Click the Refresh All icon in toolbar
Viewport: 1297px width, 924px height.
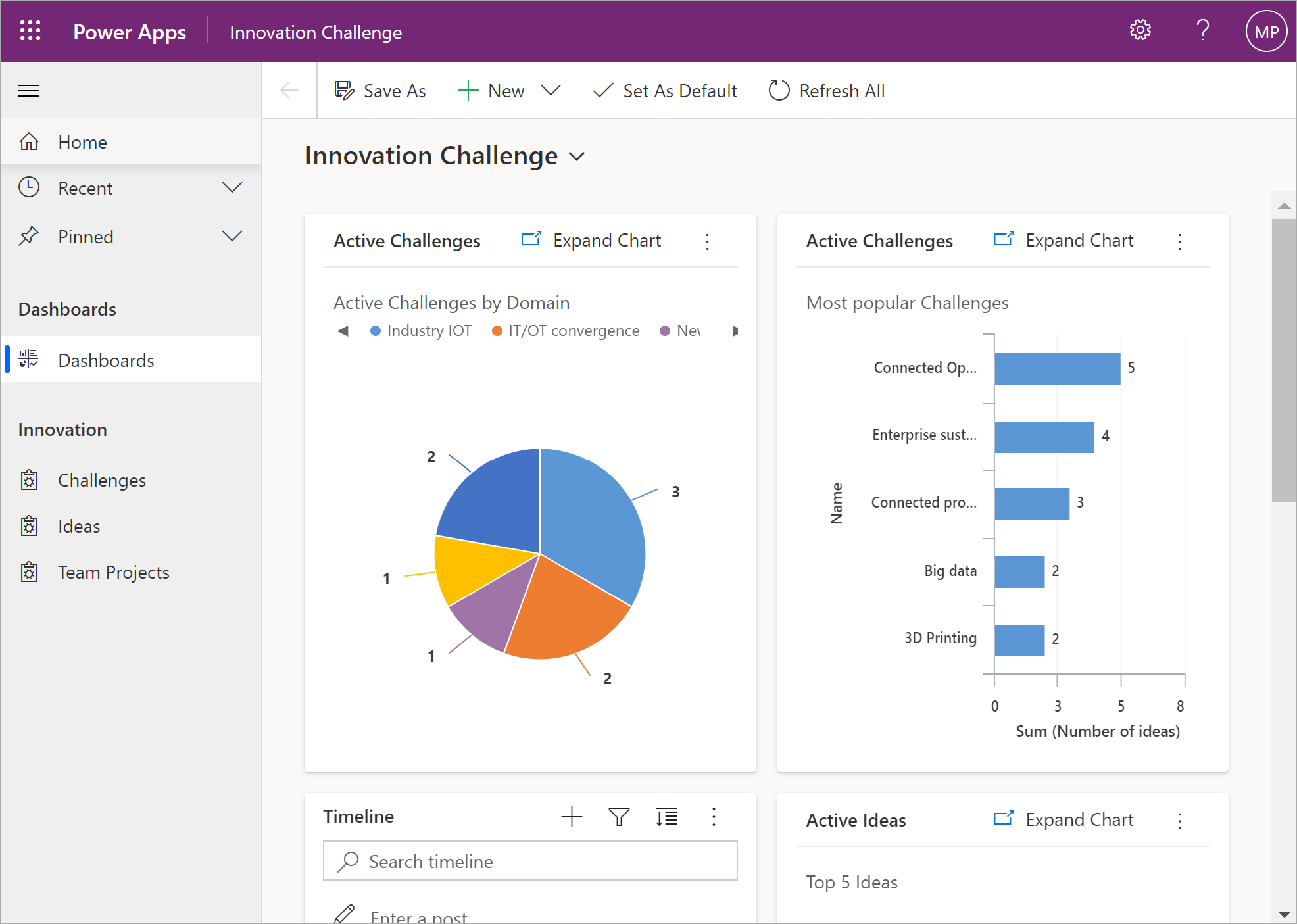780,92
